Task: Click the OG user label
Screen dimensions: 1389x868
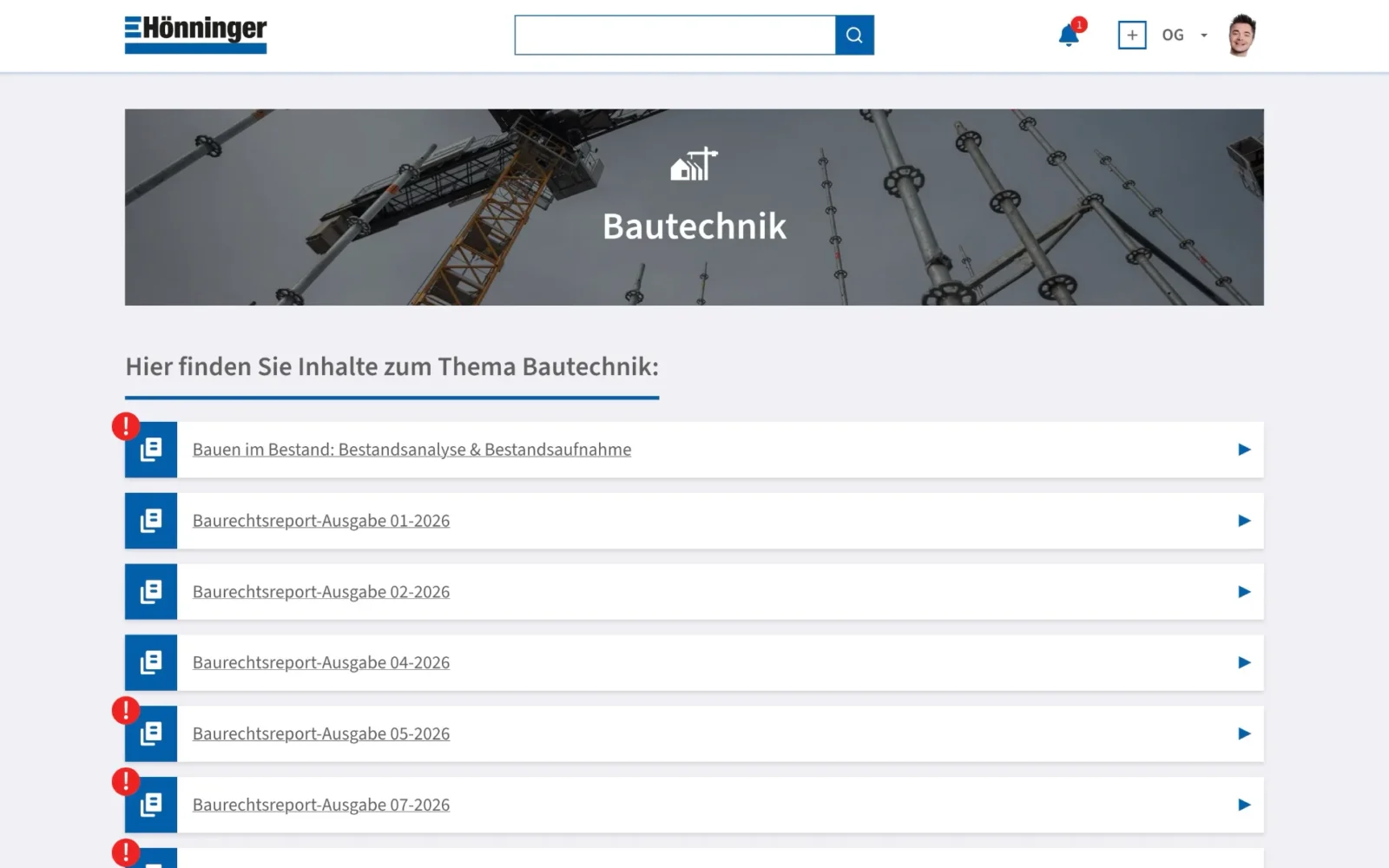Action: coord(1173,36)
